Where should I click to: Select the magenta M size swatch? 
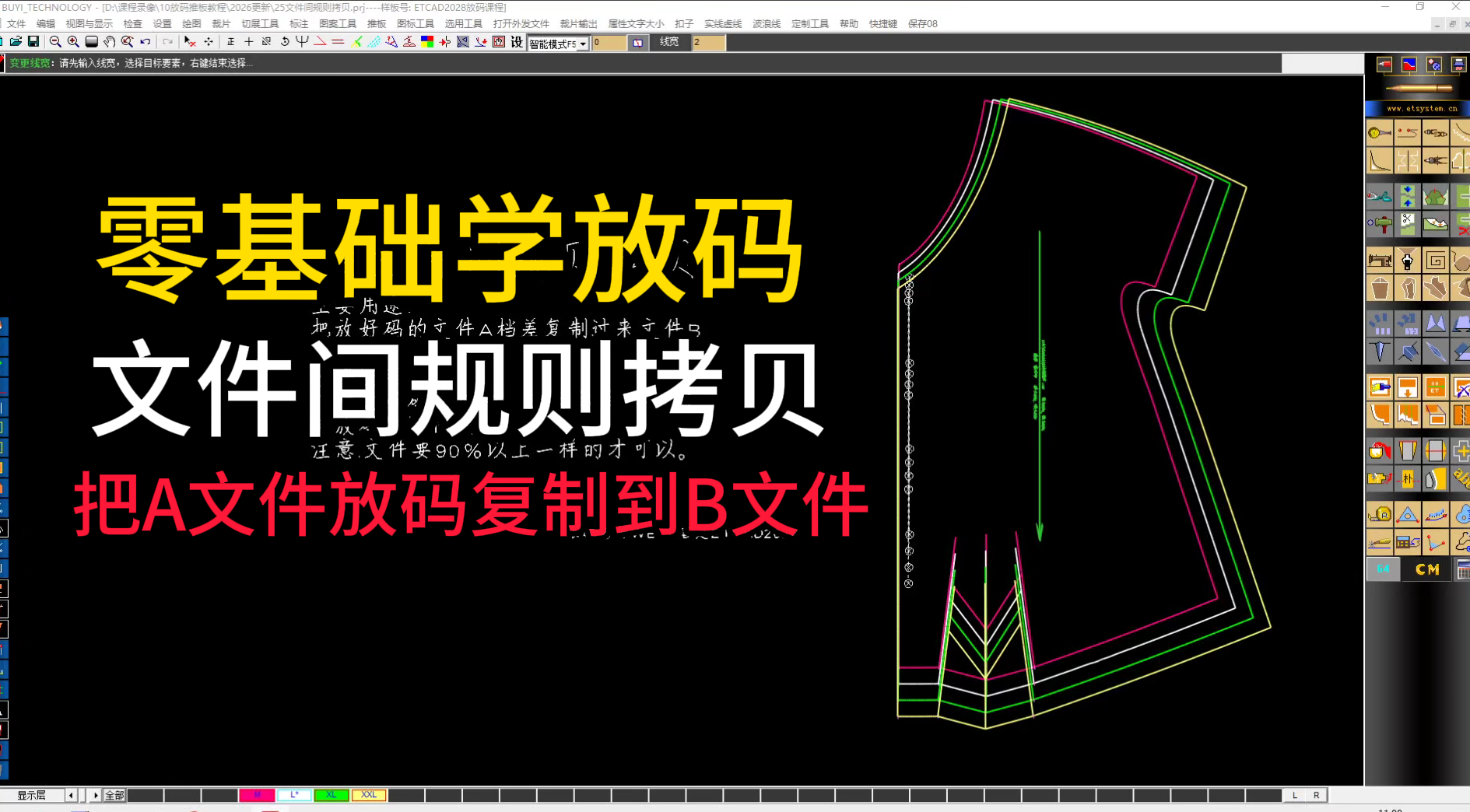tap(257, 795)
